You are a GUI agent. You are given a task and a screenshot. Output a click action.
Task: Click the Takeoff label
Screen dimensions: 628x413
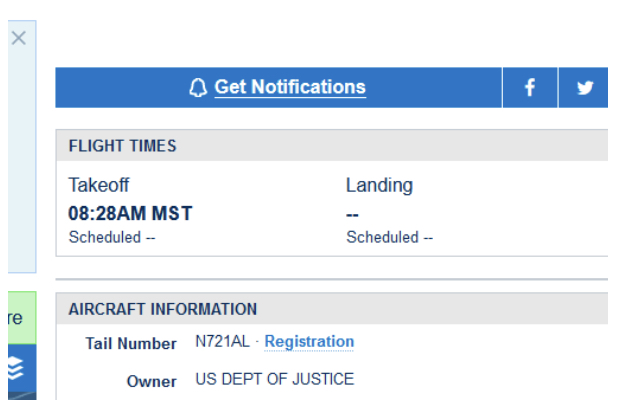click(98, 185)
